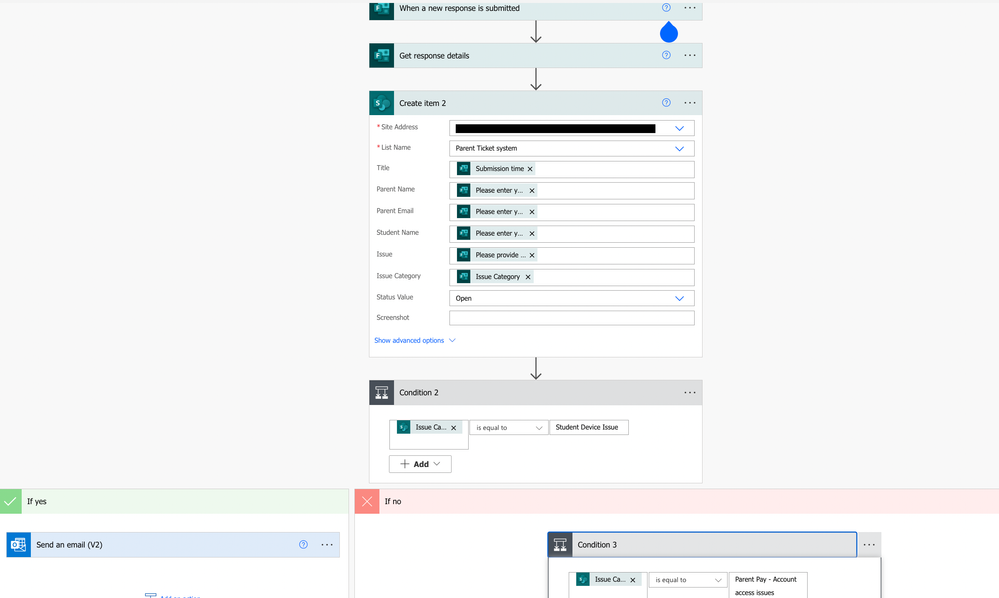Open help for Get response details

tap(666, 55)
